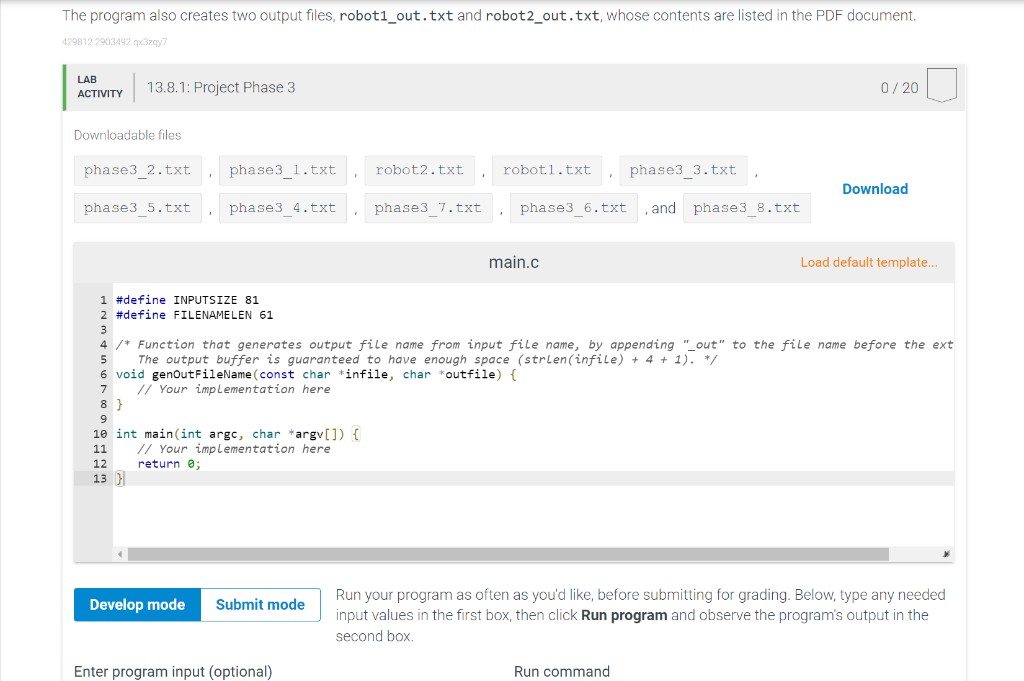
Task: Open the phase3_3.txt downloadable file
Action: [x=683, y=170]
